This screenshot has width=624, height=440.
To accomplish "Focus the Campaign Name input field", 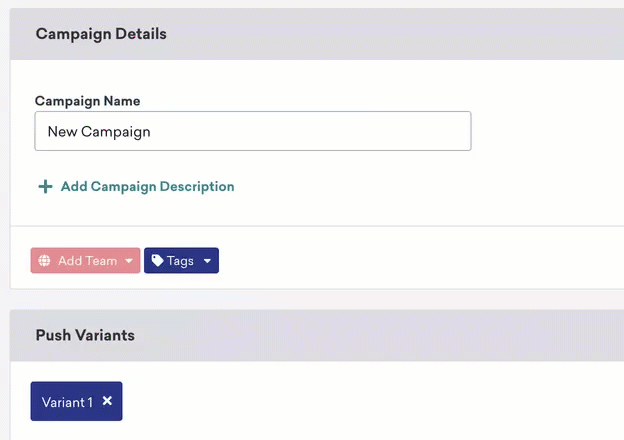I will point(253,131).
